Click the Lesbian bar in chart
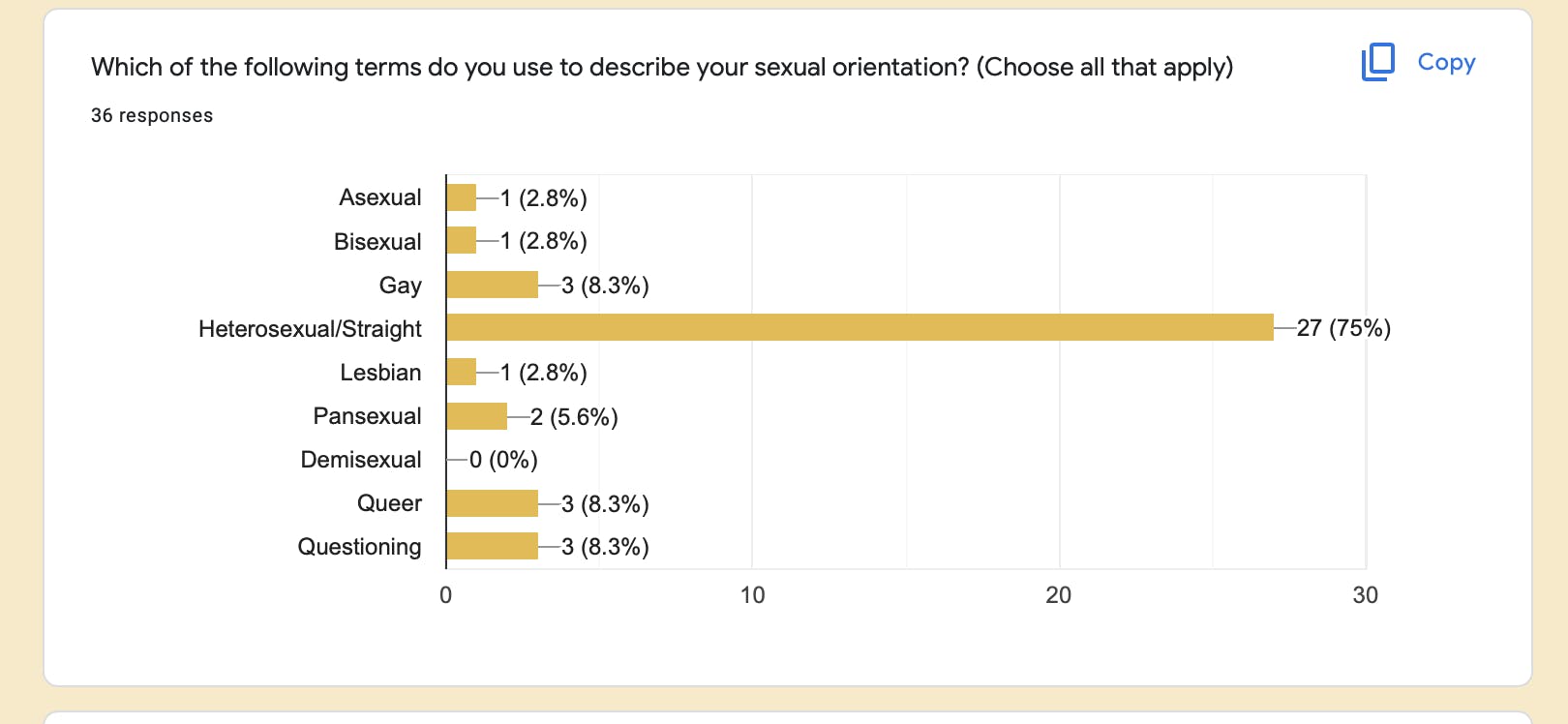Viewport: 1568px width, 724px height. click(x=462, y=372)
